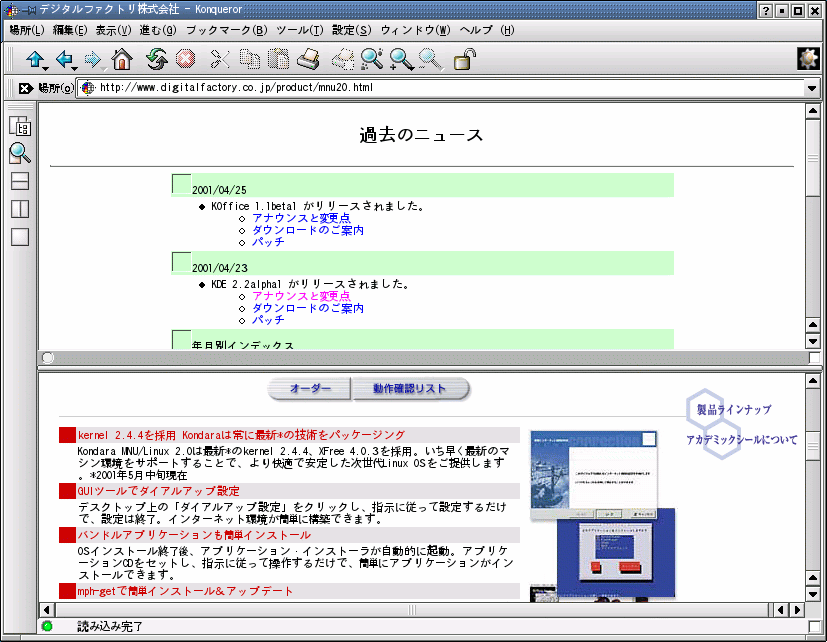Copy selection using toolbar icon

[x=249, y=59]
